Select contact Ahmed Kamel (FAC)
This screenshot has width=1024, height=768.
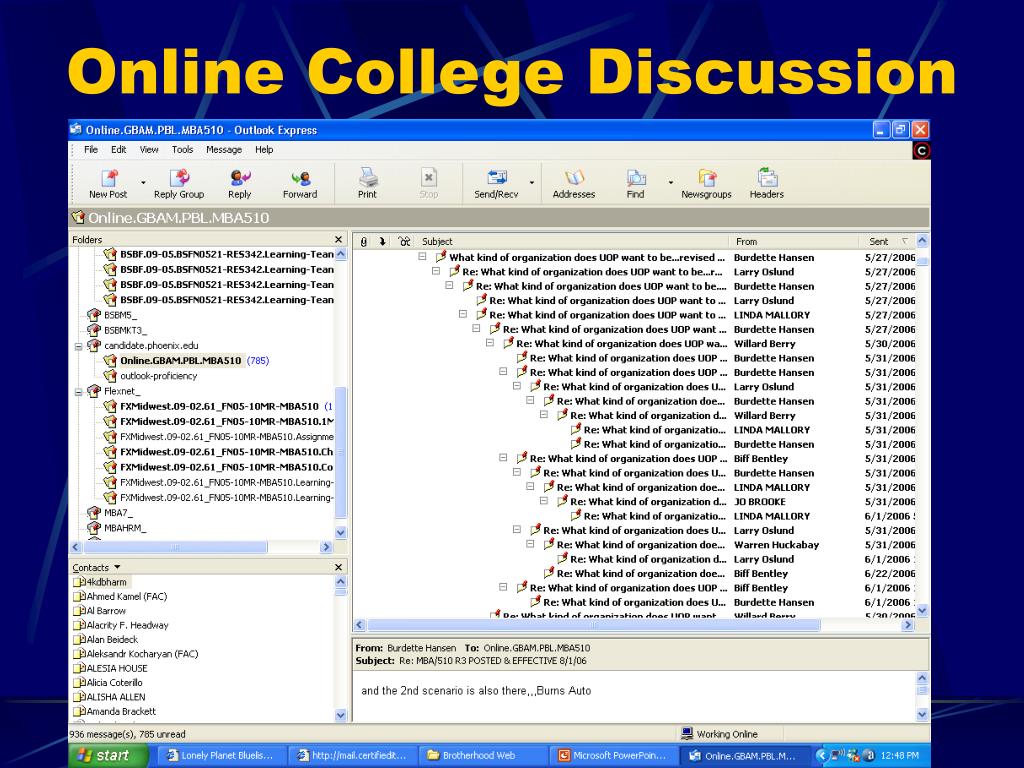click(127, 596)
